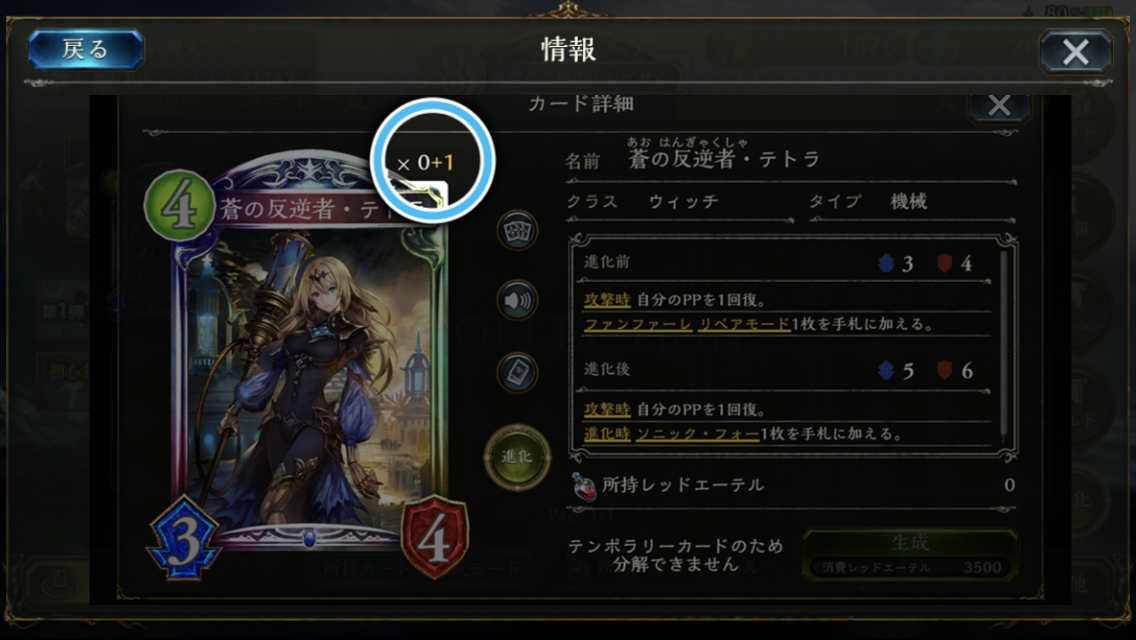Close the 情報 window with X
The image size is (1136, 640).
[x=1076, y=51]
